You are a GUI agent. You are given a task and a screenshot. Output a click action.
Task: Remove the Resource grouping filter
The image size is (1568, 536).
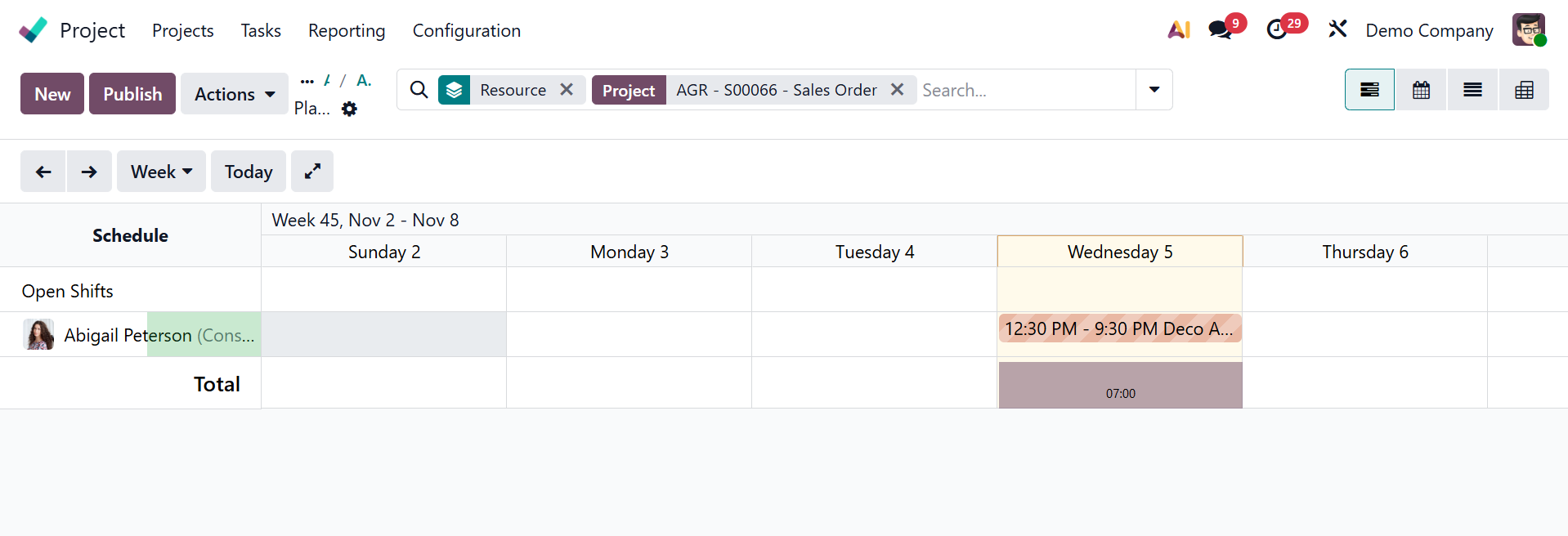(x=567, y=90)
